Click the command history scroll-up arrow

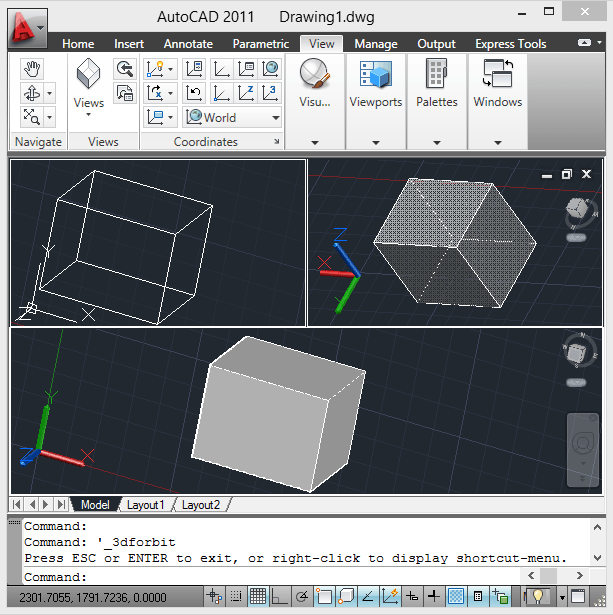[597, 527]
